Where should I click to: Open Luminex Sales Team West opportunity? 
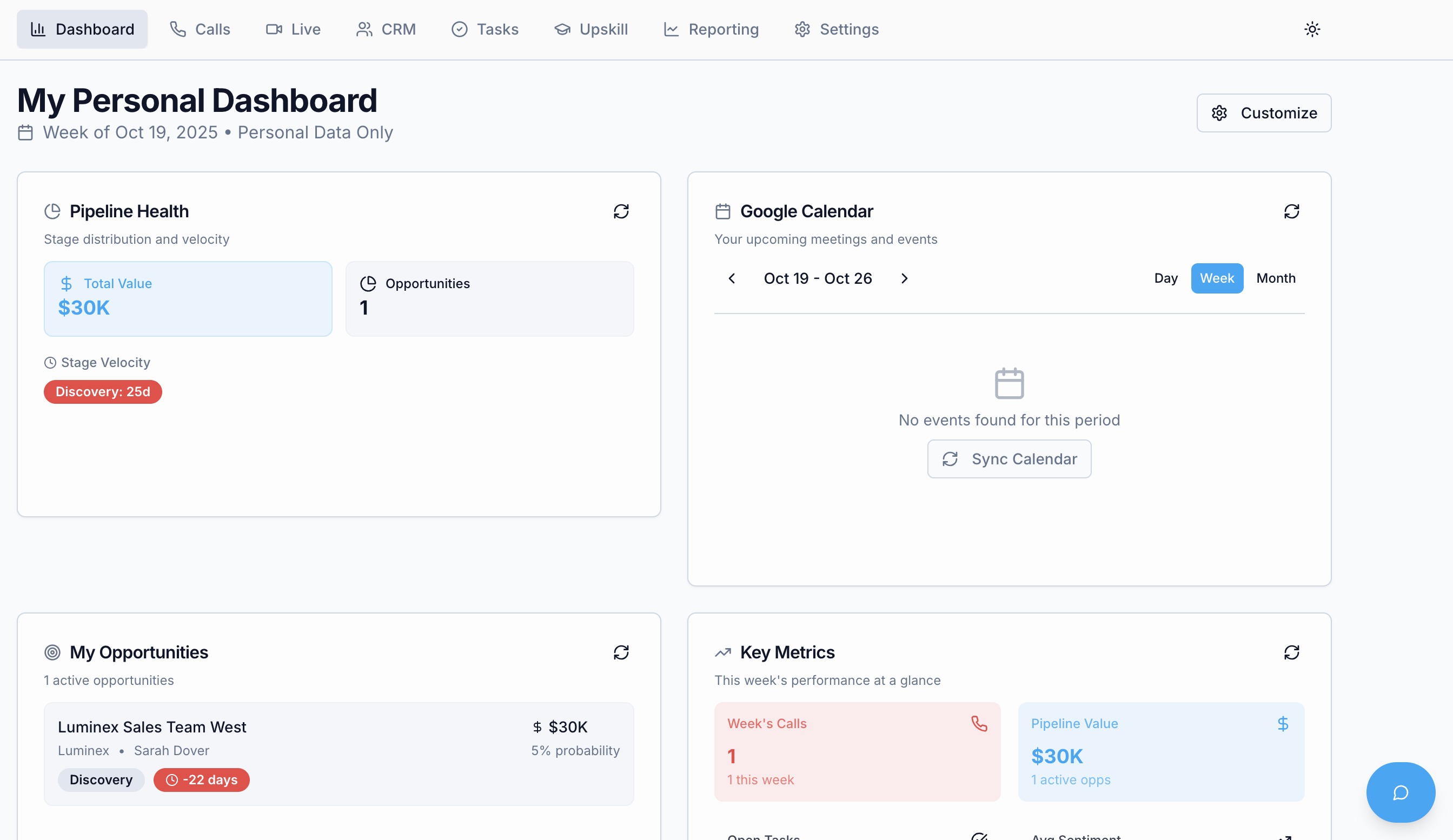tap(152, 727)
